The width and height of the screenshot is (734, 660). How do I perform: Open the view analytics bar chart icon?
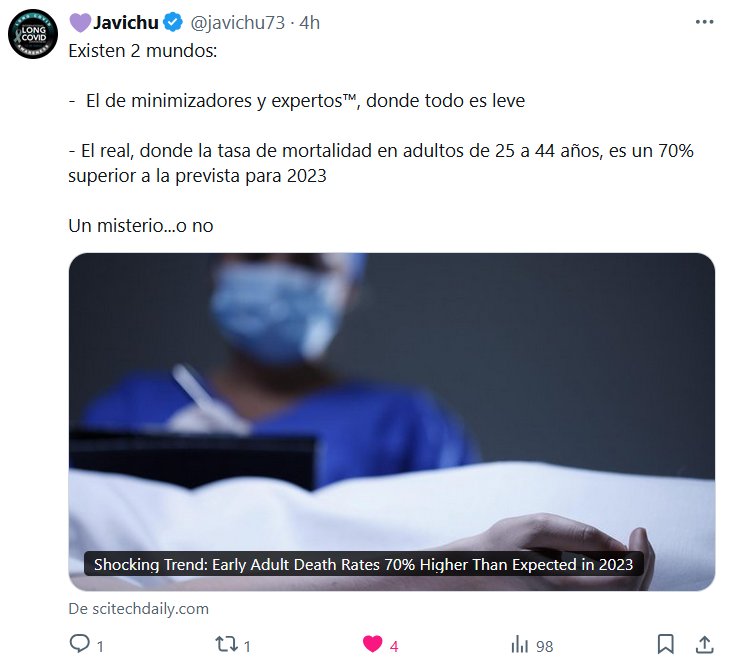tap(520, 644)
